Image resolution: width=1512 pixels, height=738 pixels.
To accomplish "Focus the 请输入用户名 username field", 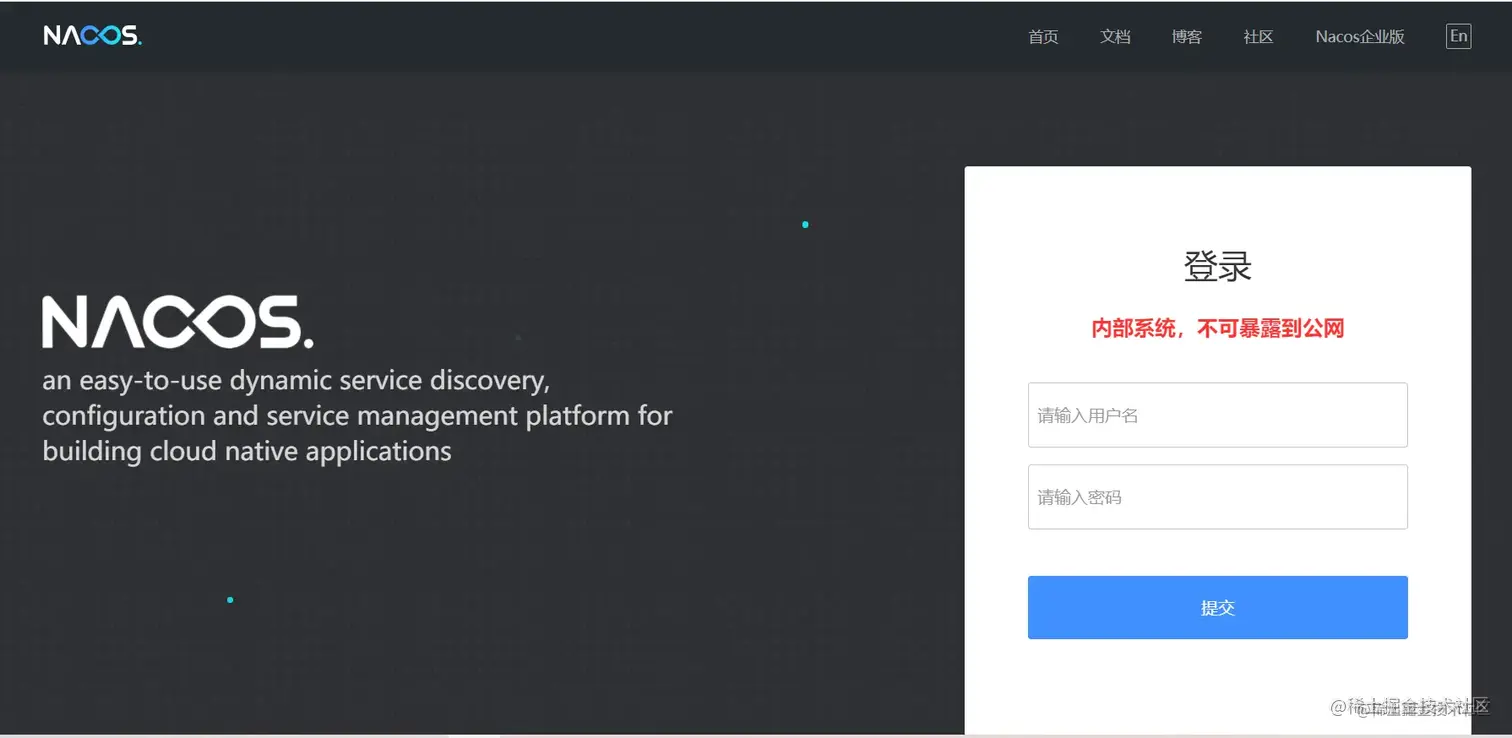I will pyautogui.click(x=1218, y=415).
